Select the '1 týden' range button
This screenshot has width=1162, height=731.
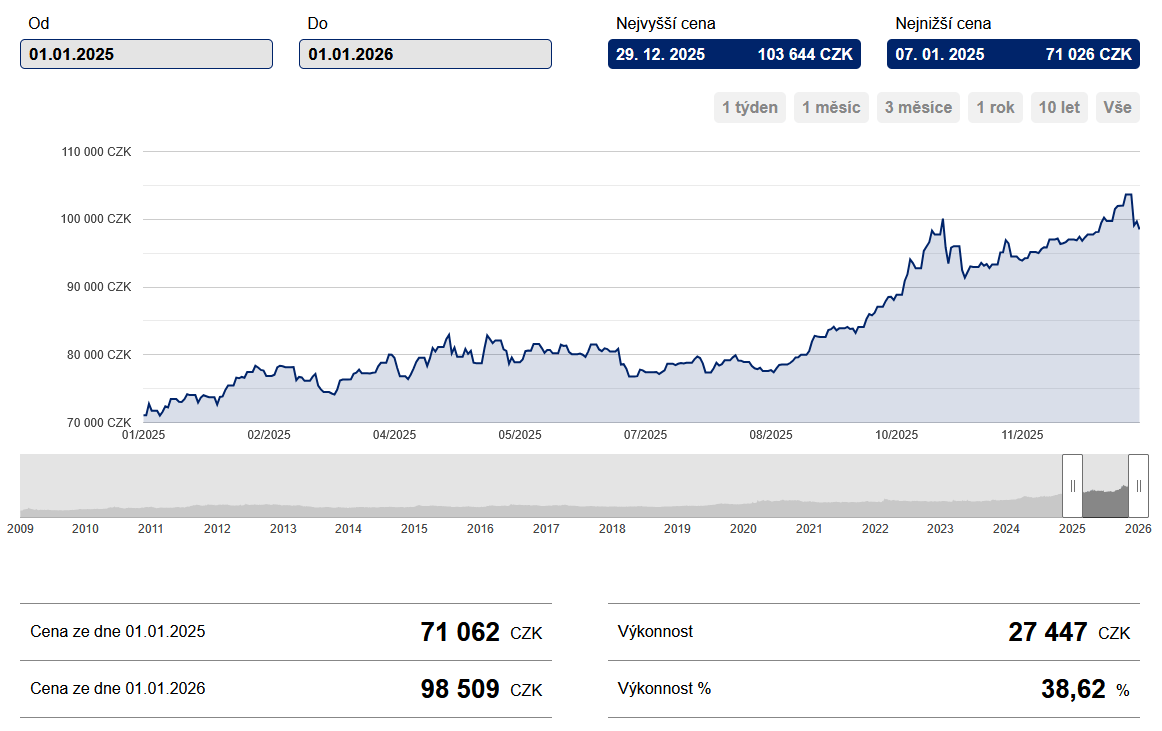[750, 107]
